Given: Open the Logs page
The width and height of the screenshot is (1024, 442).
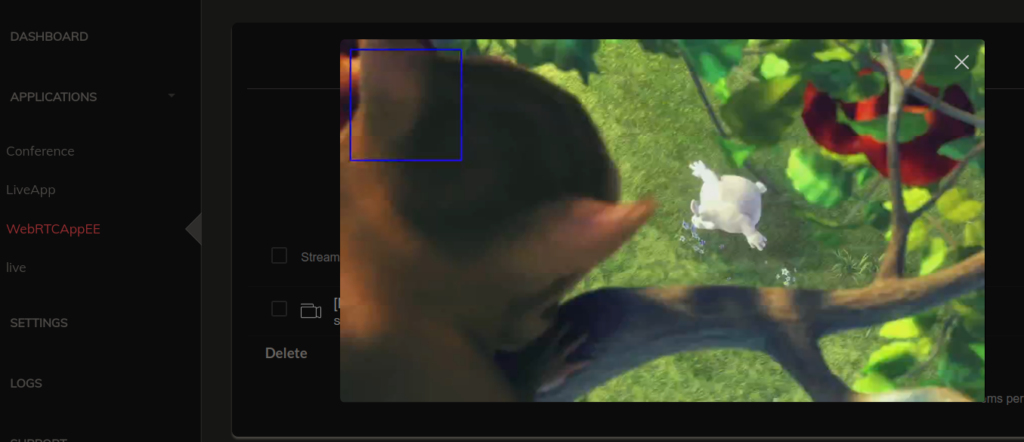Looking at the screenshot, I should click(x=26, y=383).
